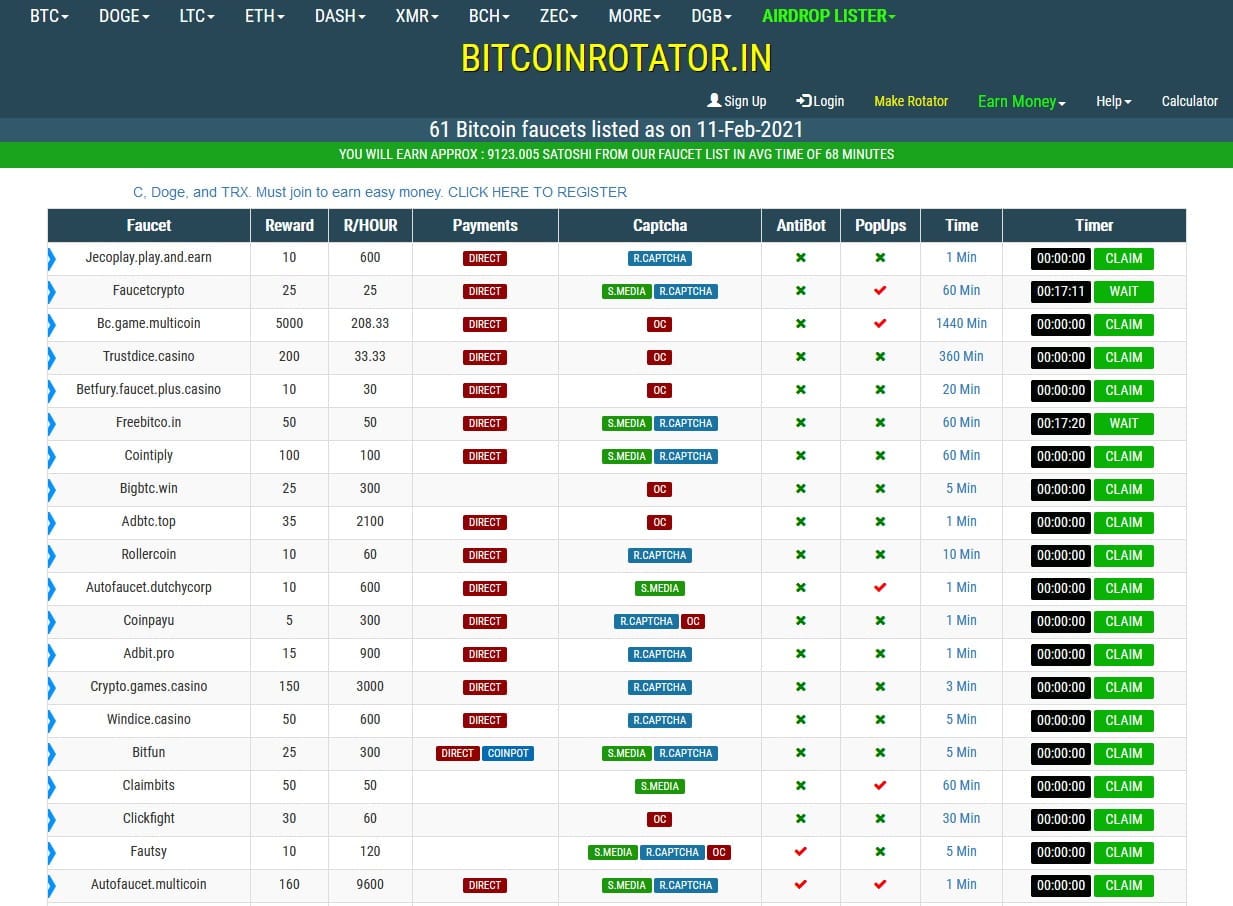Click the Faucet column header
The height and width of the screenshot is (906, 1233).
(x=149, y=225)
